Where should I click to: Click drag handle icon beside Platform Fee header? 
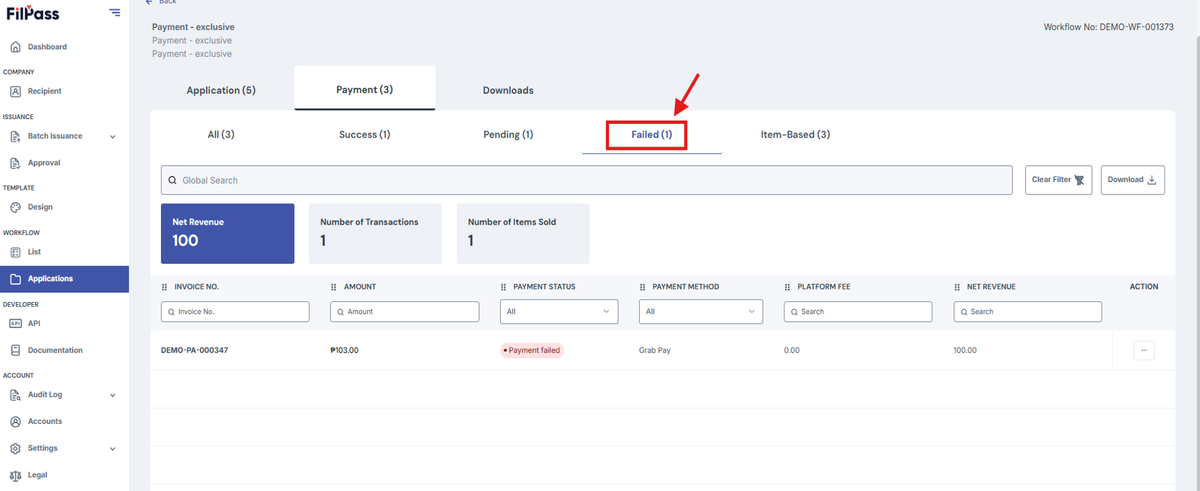[787, 287]
